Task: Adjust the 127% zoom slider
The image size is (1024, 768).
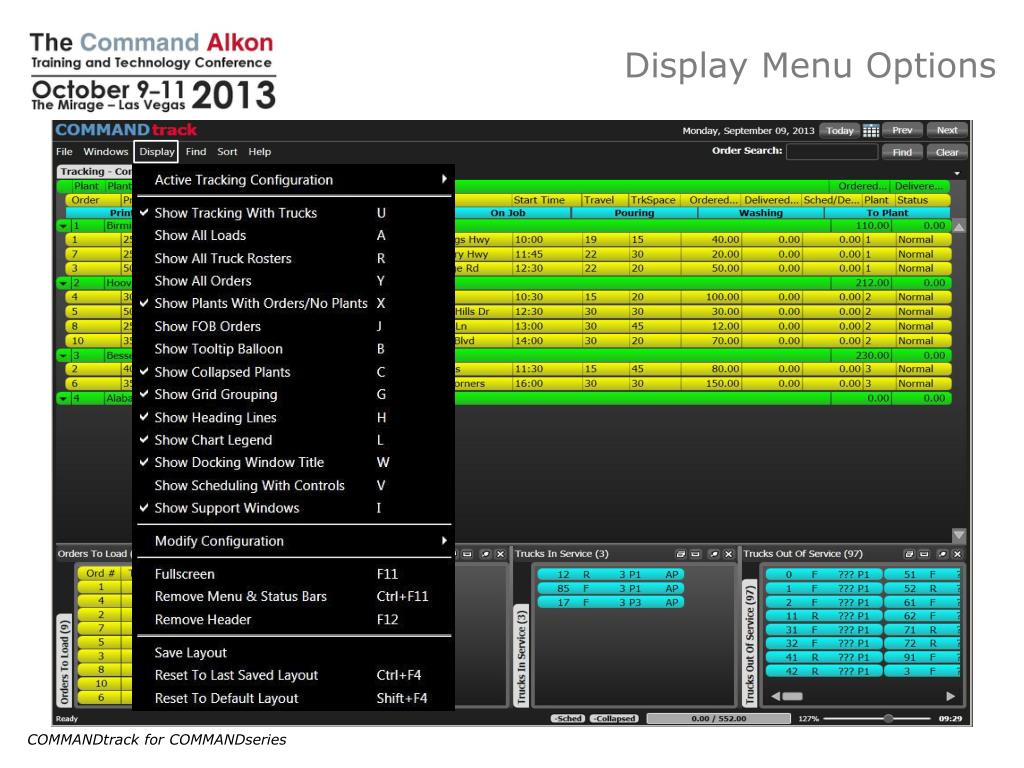Action: click(x=888, y=718)
